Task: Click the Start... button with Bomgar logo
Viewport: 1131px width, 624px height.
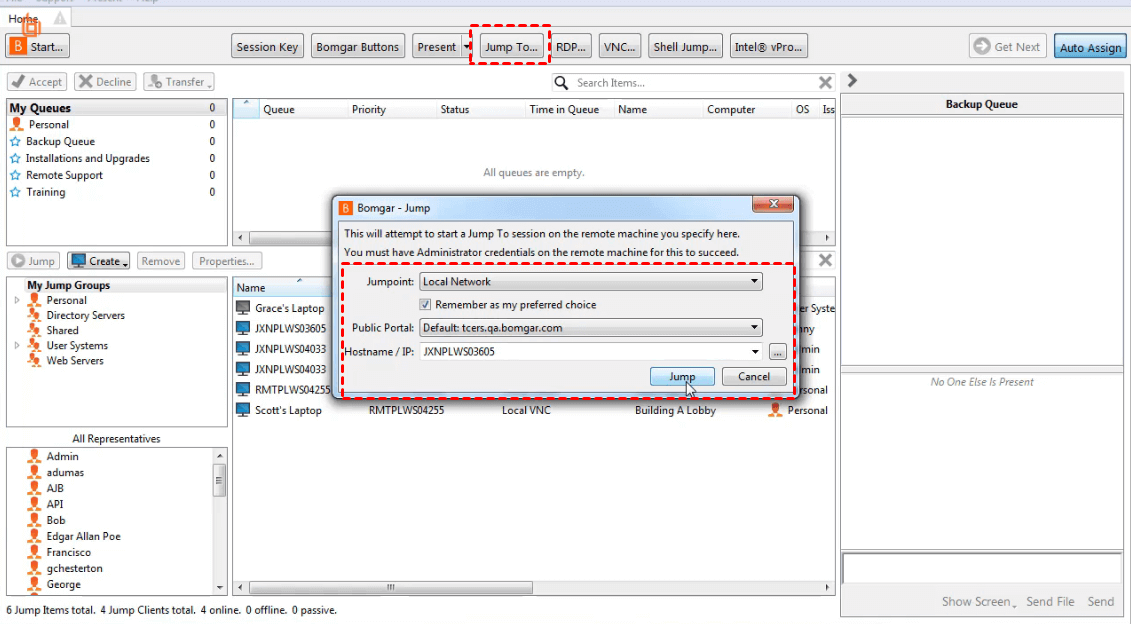Action: [38, 47]
